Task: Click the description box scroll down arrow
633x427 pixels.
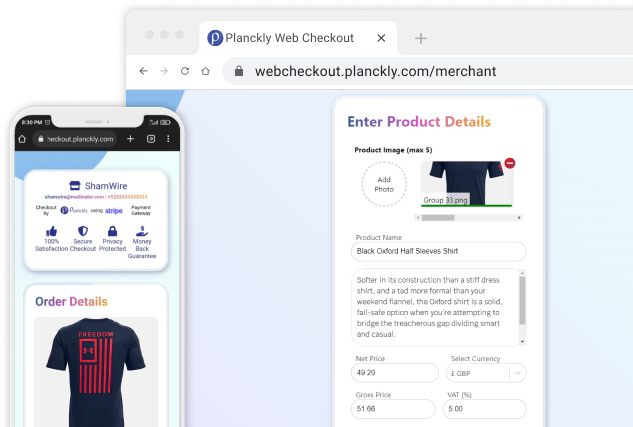Action: tap(522, 341)
